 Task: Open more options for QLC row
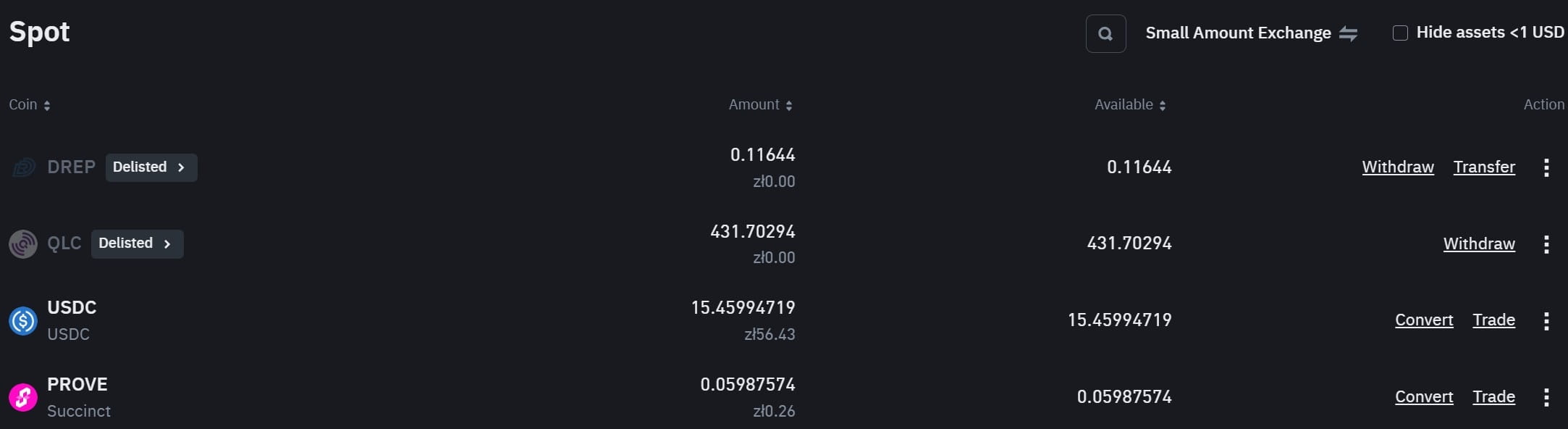click(x=1546, y=244)
